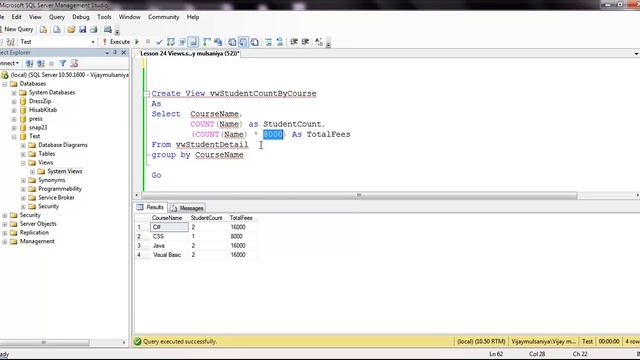The image size is (640, 360).
Task: Collapse the Create View code block
Action: tap(147, 94)
